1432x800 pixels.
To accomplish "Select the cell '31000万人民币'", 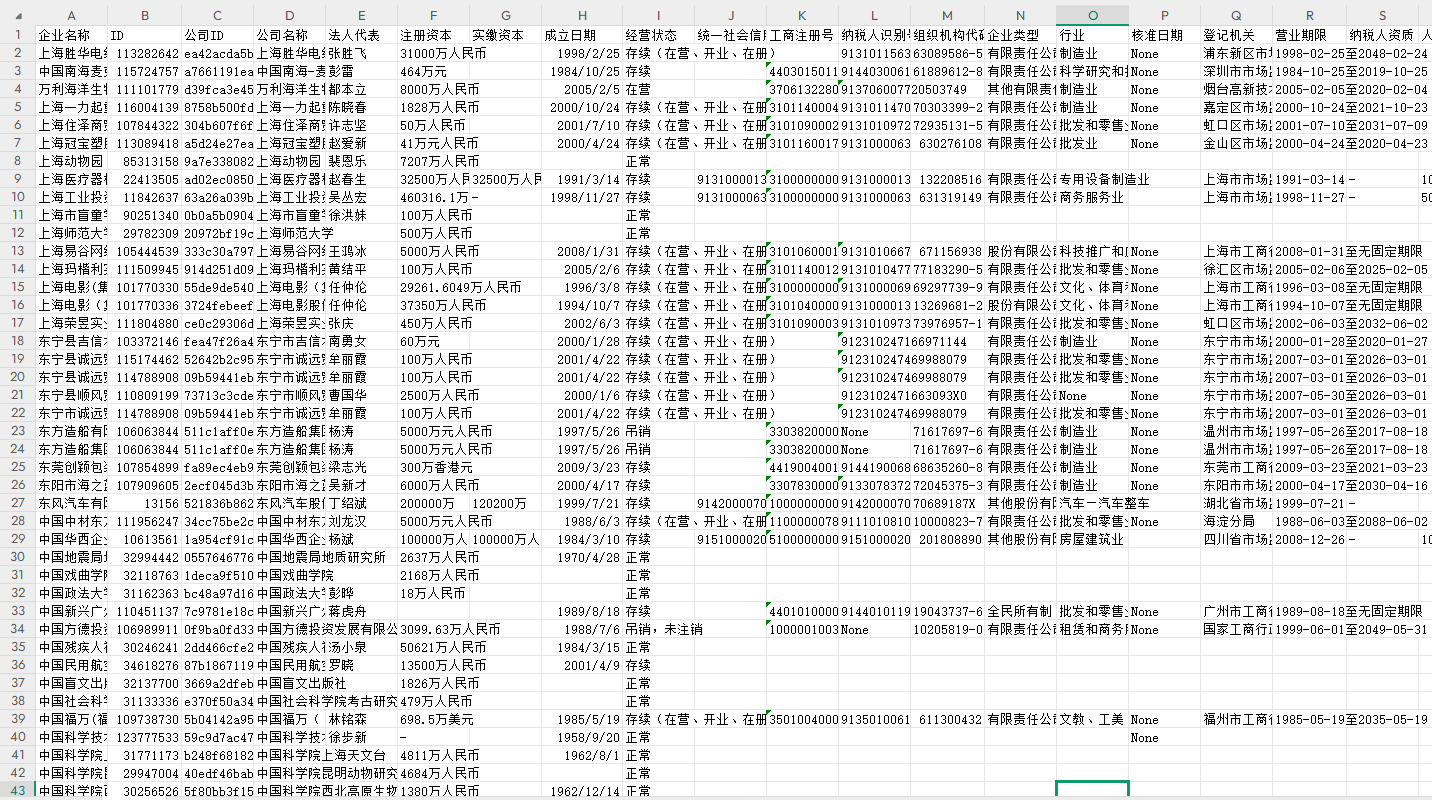I will coord(433,53).
